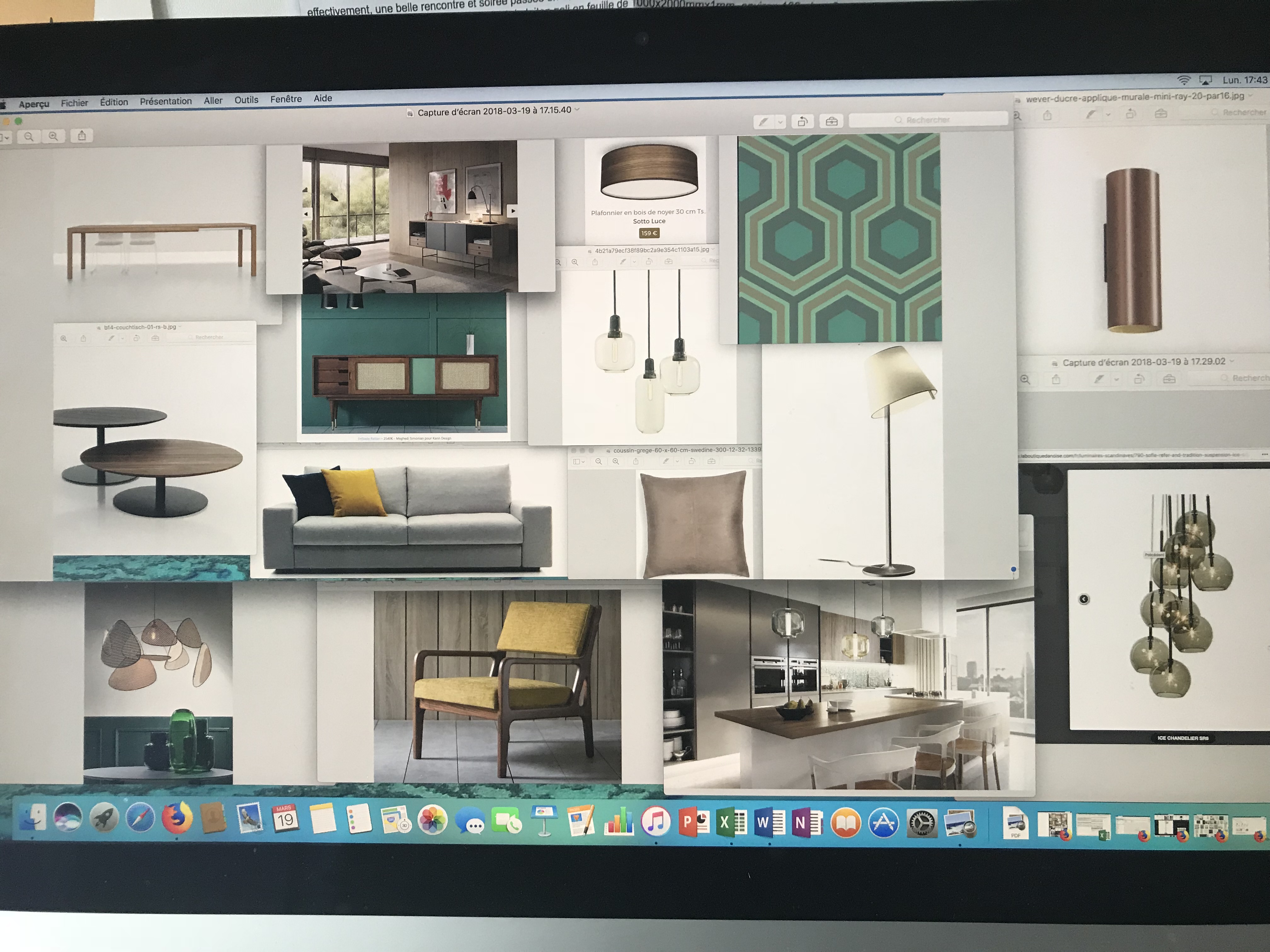1270x952 pixels.
Task: Open Photos from the Dock
Action: [432, 820]
